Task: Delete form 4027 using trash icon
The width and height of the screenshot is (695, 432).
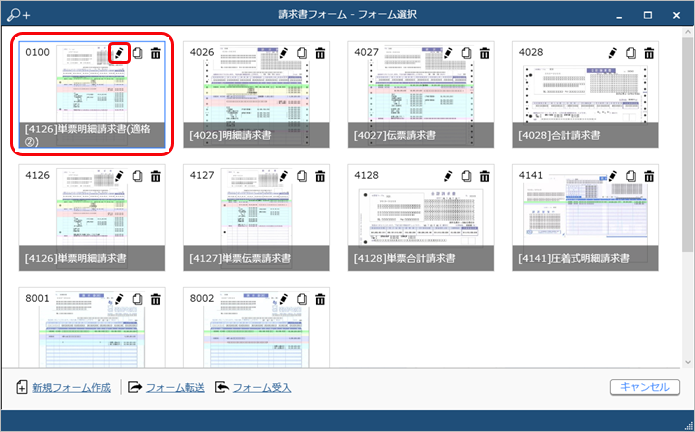Action: (484, 53)
